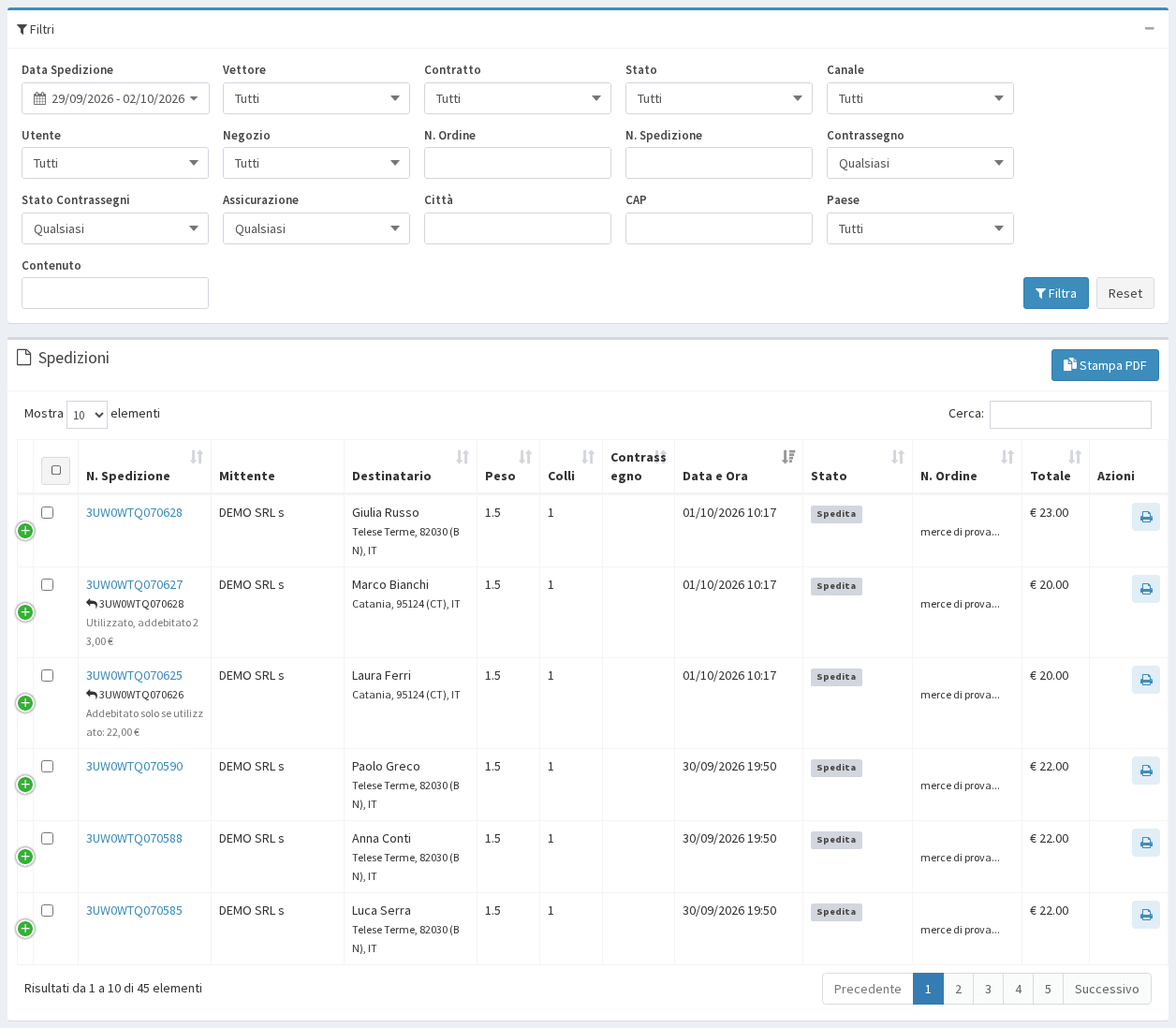Click the Cerca search field
This screenshot has width=1176, height=1028.
click(1070, 415)
